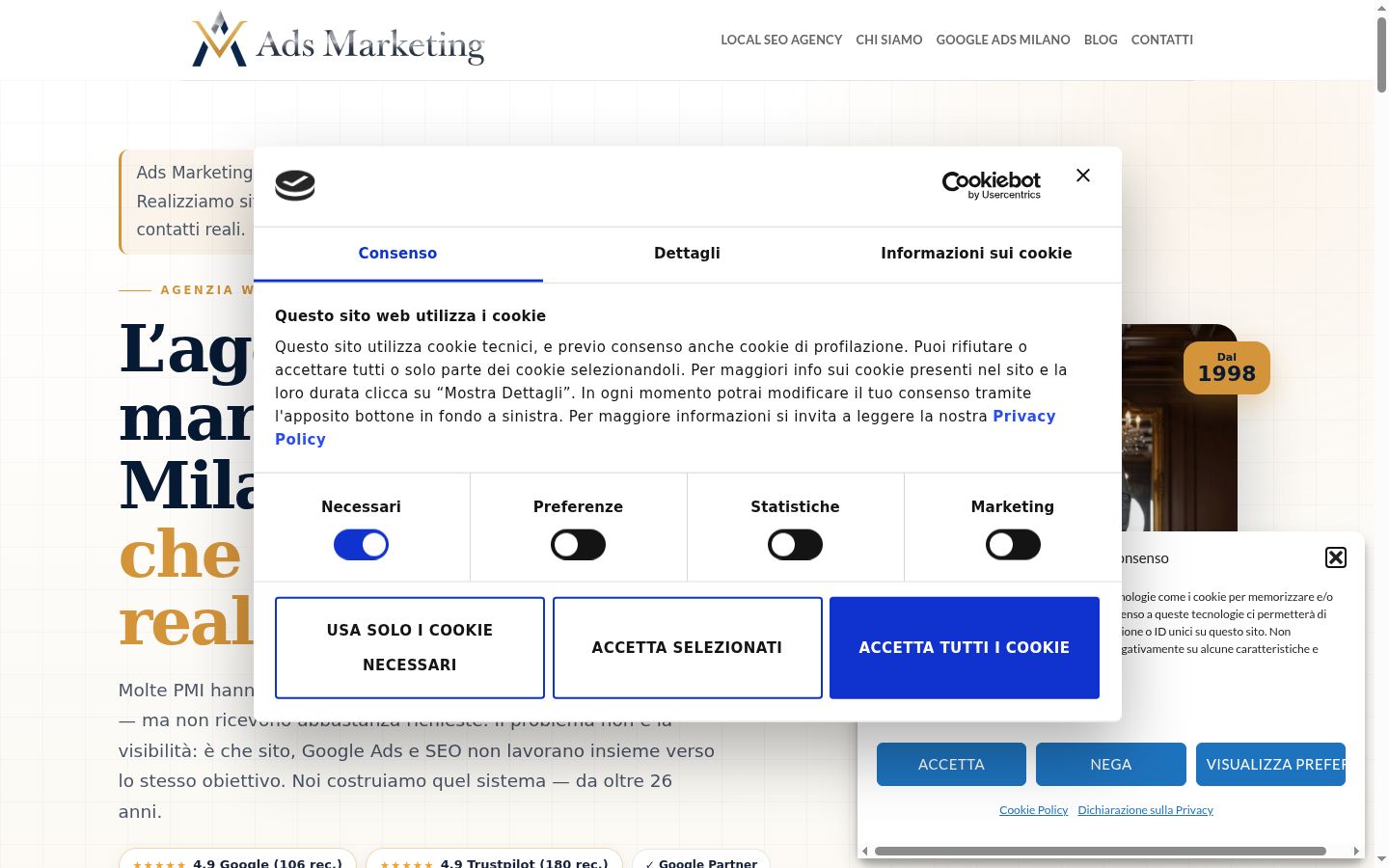This screenshot has width=1389, height=868.
Task: Open the Informazioni sui cookie tab
Action: (x=976, y=254)
